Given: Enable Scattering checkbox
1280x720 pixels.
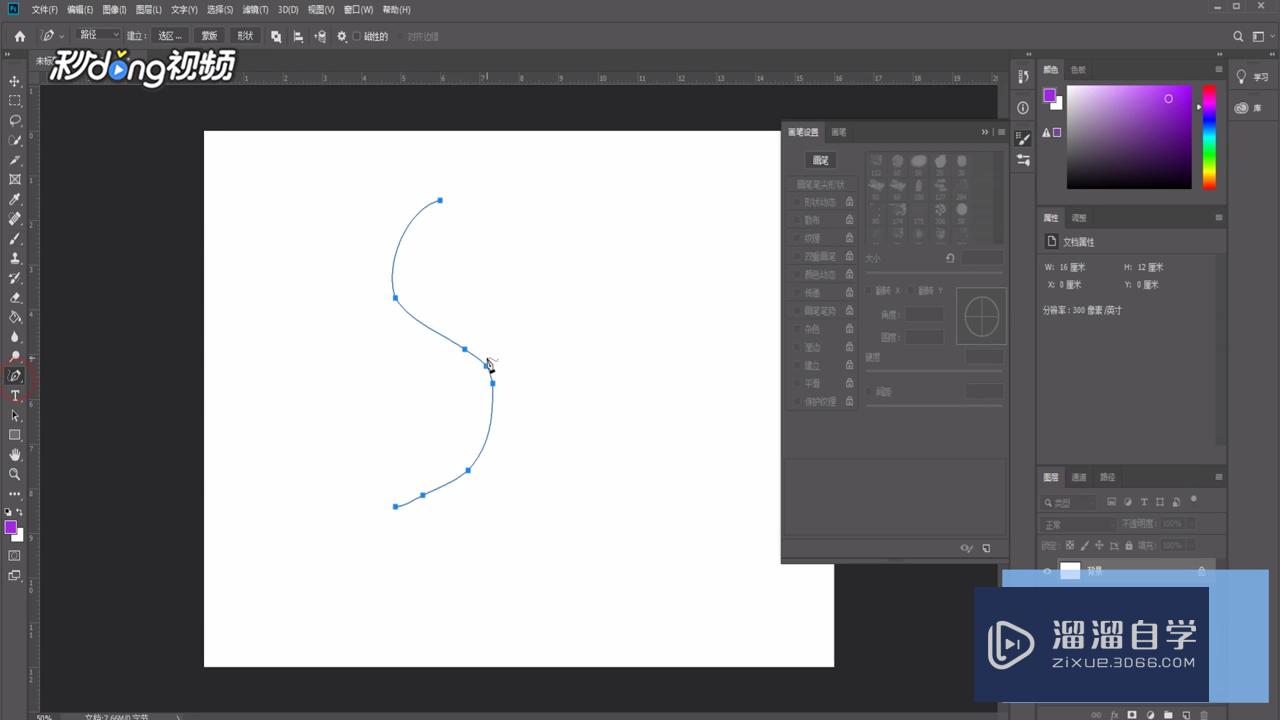Looking at the screenshot, I should click(796, 220).
